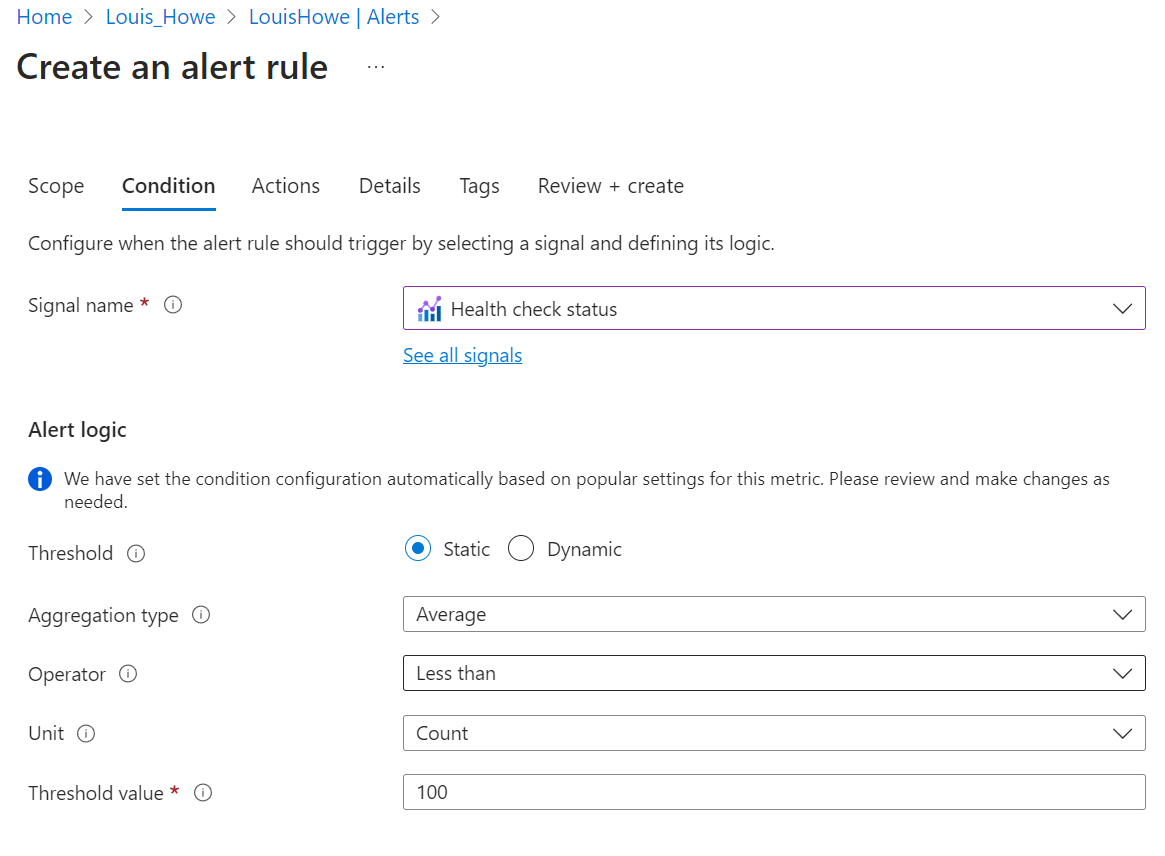Click the See all signals link
This screenshot has width=1165, height=856.
[x=463, y=355]
